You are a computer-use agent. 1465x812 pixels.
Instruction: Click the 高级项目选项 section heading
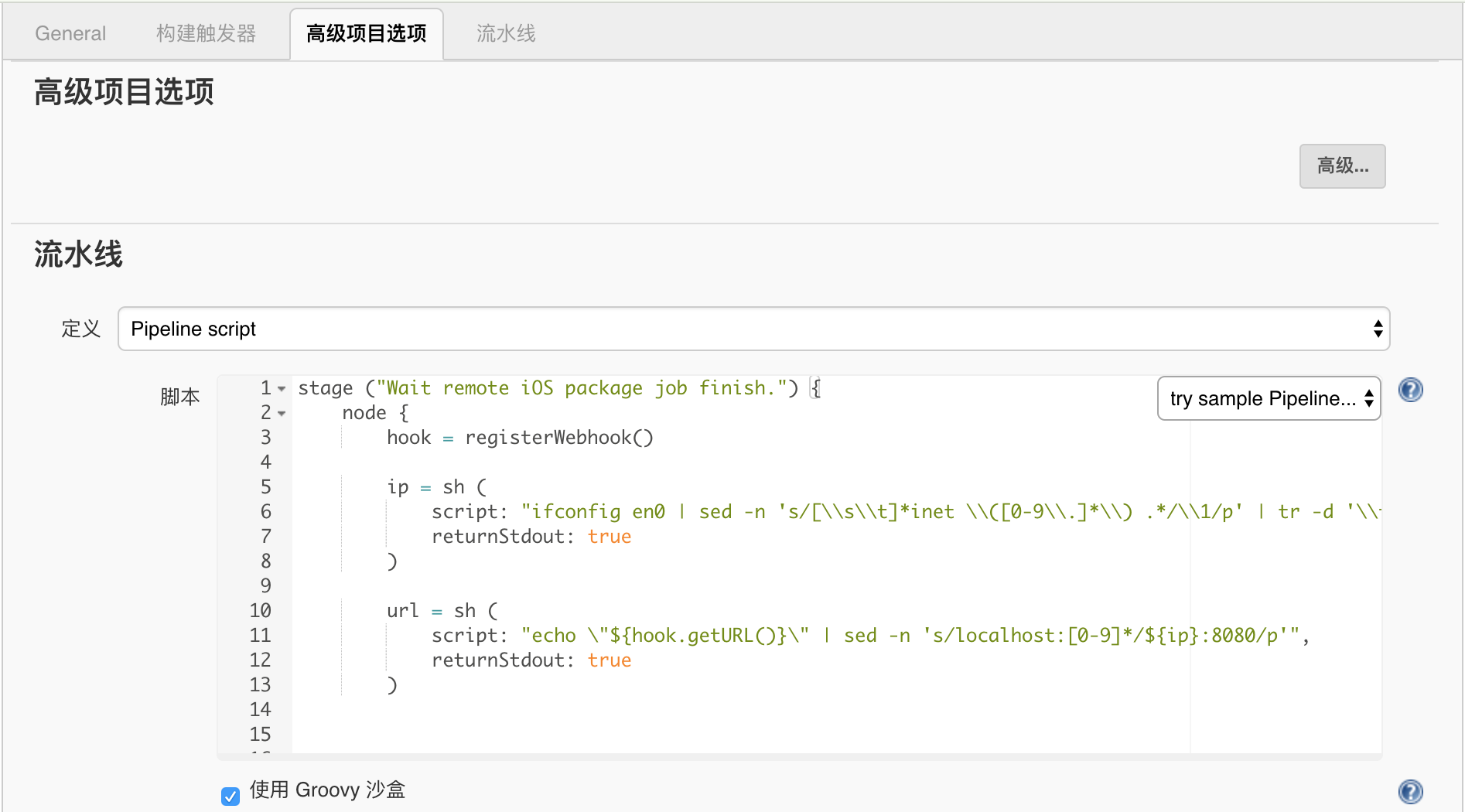(124, 92)
